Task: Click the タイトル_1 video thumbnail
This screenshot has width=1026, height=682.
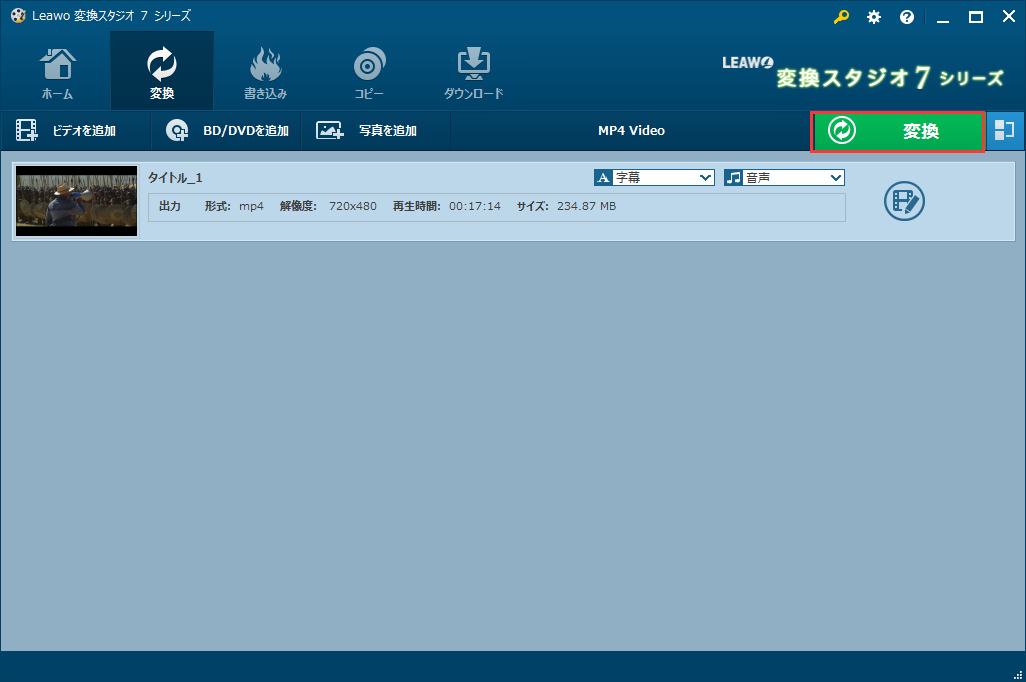Action: pos(76,200)
